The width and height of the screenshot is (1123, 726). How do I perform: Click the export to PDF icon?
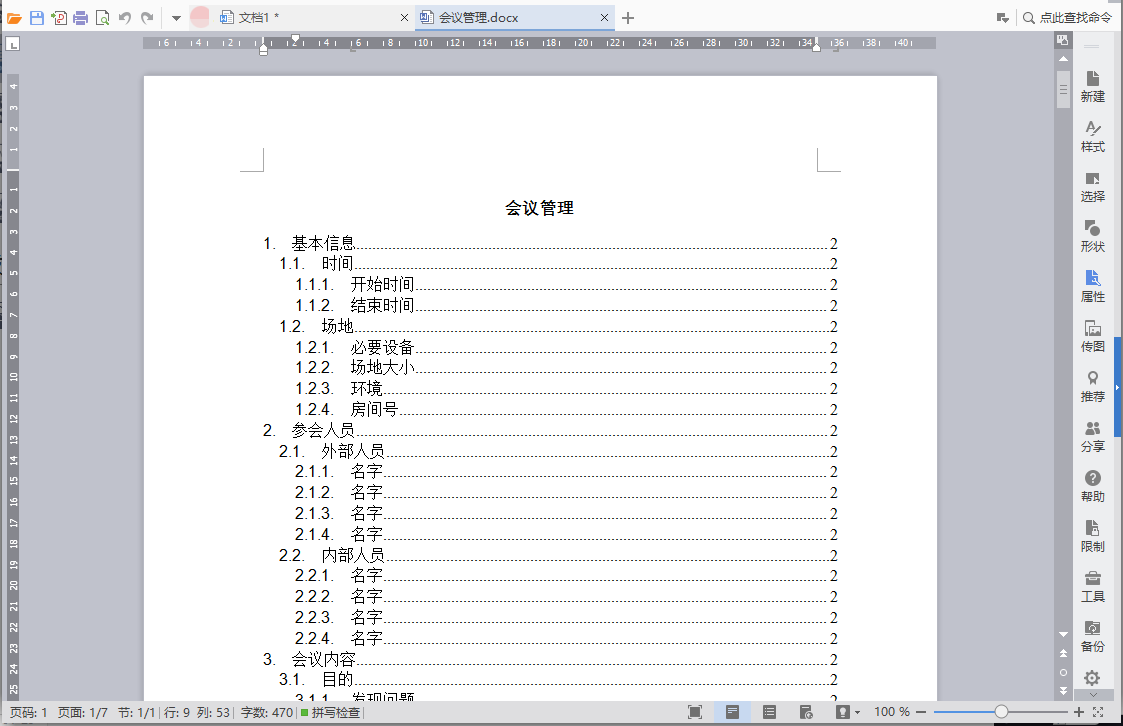tap(59, 18)
